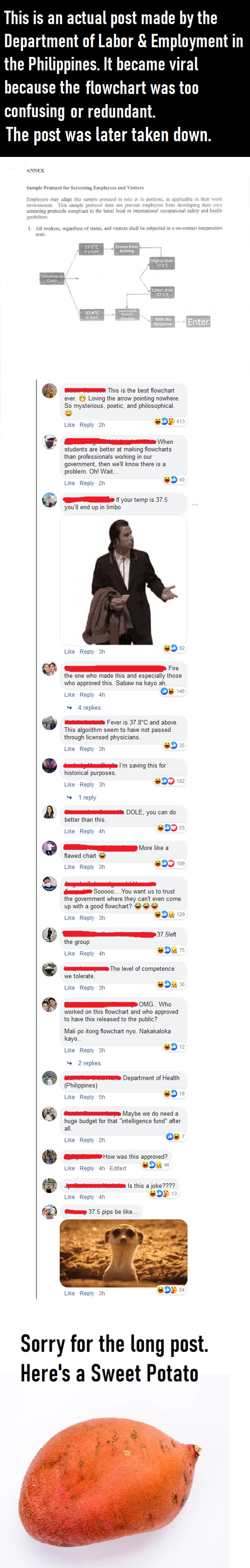Open the 84 reactions under the meerkat image
The width and height of the screenshot is (250, 1568).
point(171,1289)
